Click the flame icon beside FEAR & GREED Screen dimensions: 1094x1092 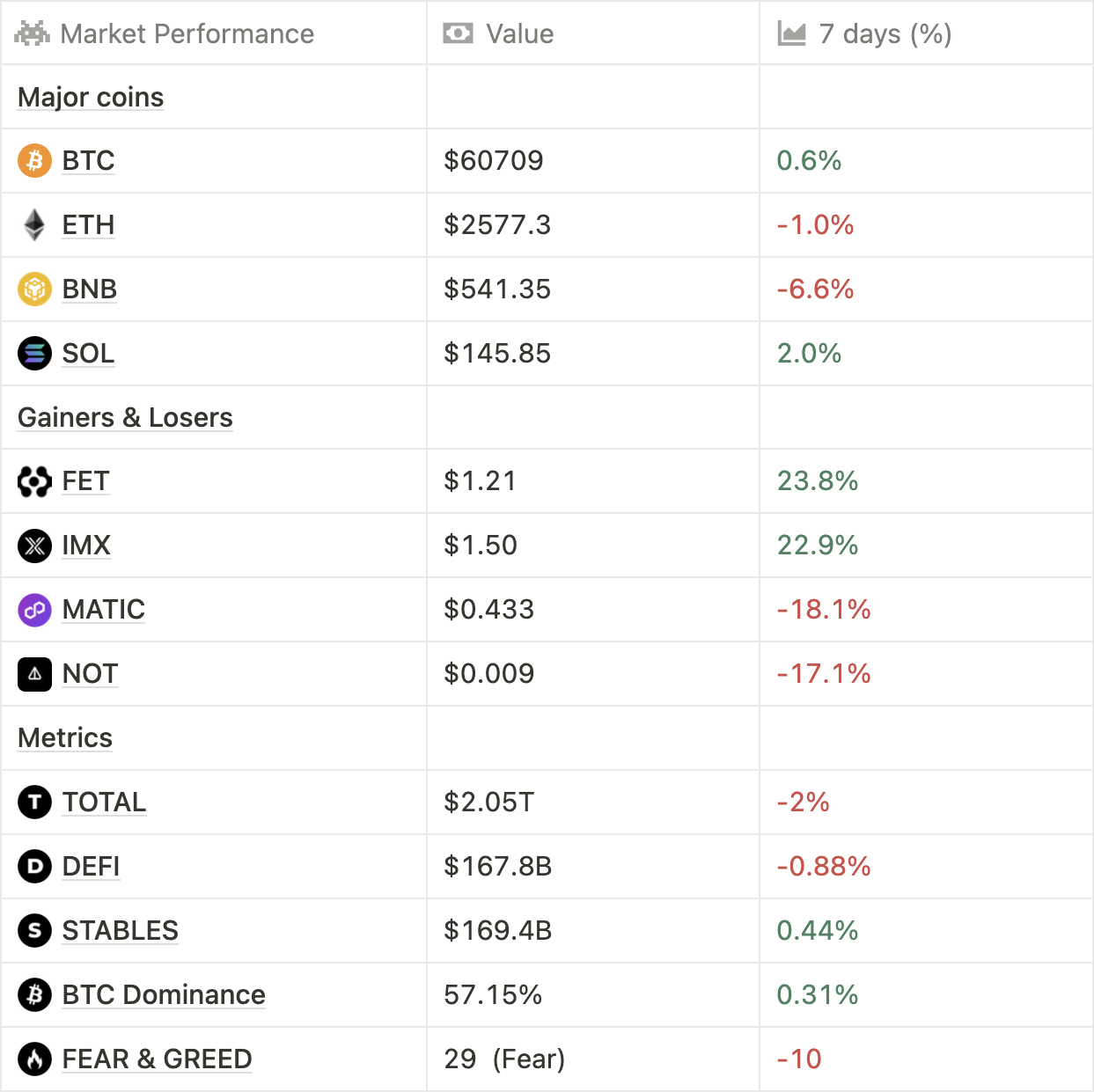(34, 1059)
